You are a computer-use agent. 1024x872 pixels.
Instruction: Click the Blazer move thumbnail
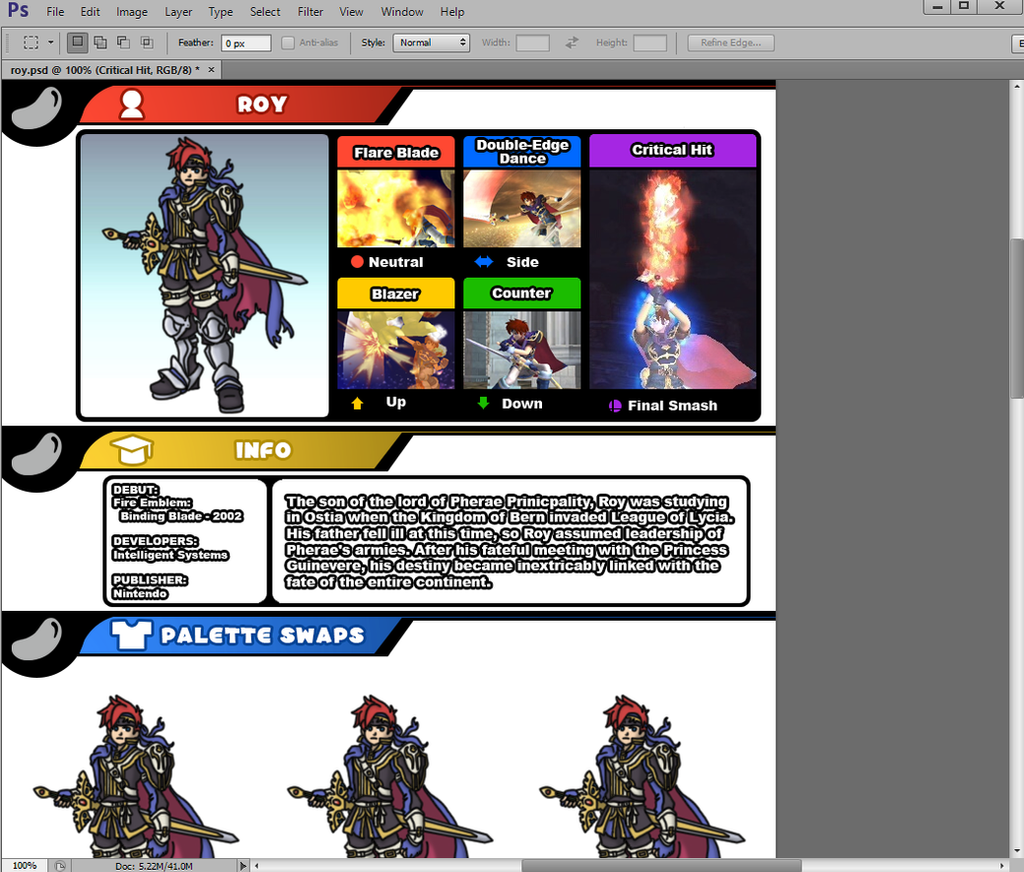click(x=396, y=350)
